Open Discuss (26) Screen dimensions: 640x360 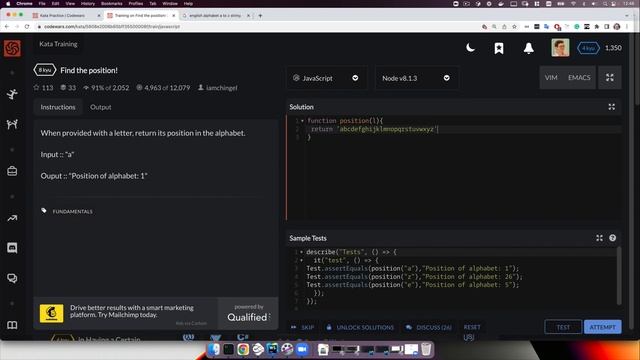tap(429, 327)
